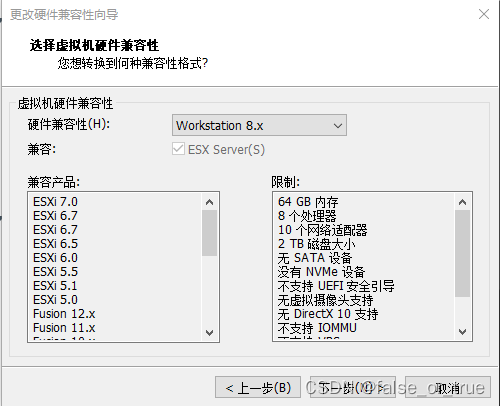Click the 下一步(N) next button

353,388
